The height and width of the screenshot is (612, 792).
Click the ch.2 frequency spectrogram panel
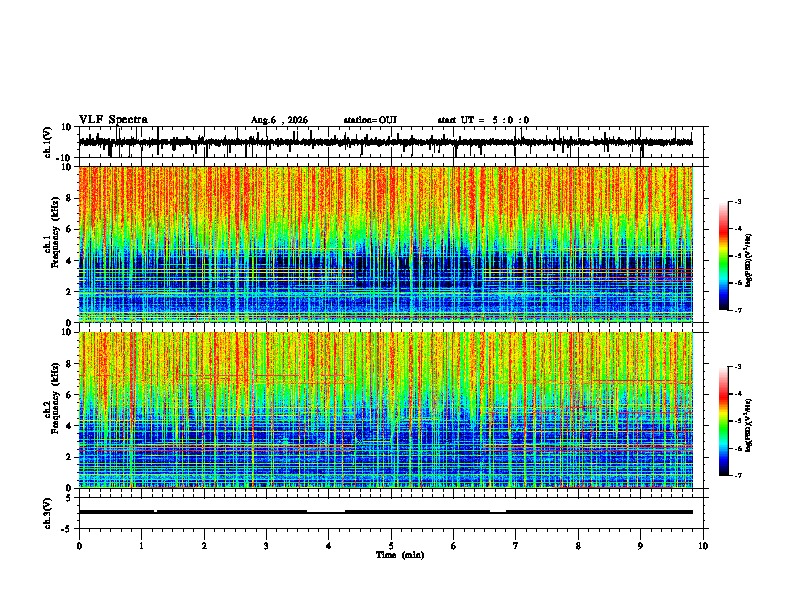(385, 410)
